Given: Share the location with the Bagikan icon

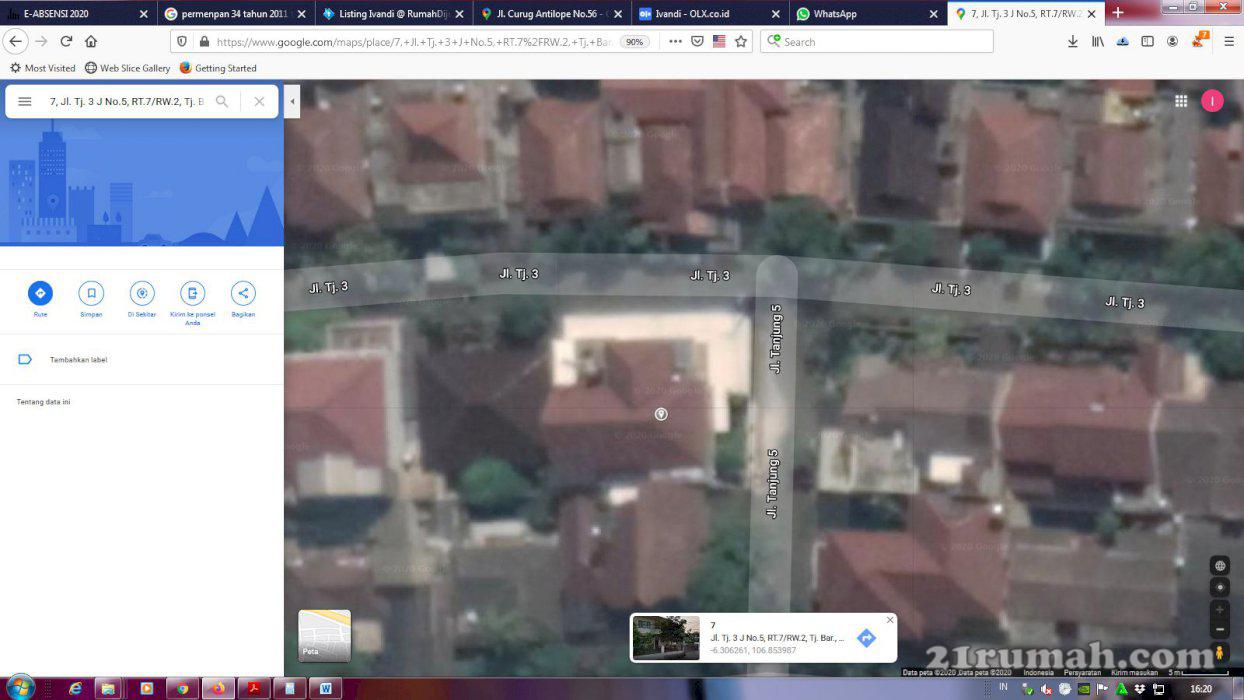Looking at the screenshot, I should click(243, 293).
